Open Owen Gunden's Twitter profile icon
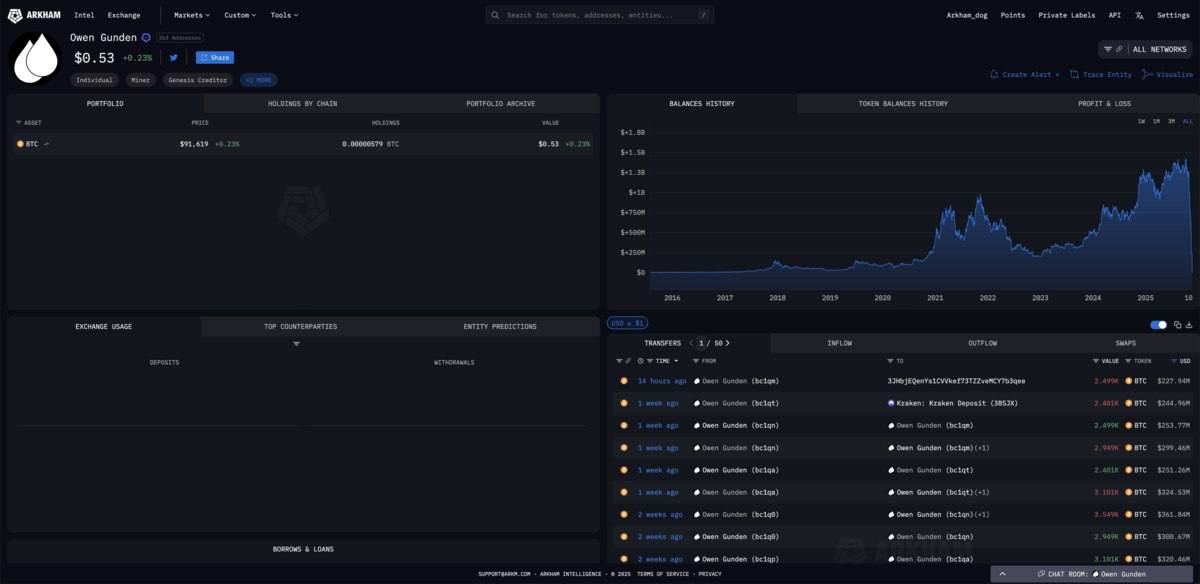Image resolution: width=1200 pixels, height=584 pixels. tap(174, 58)
